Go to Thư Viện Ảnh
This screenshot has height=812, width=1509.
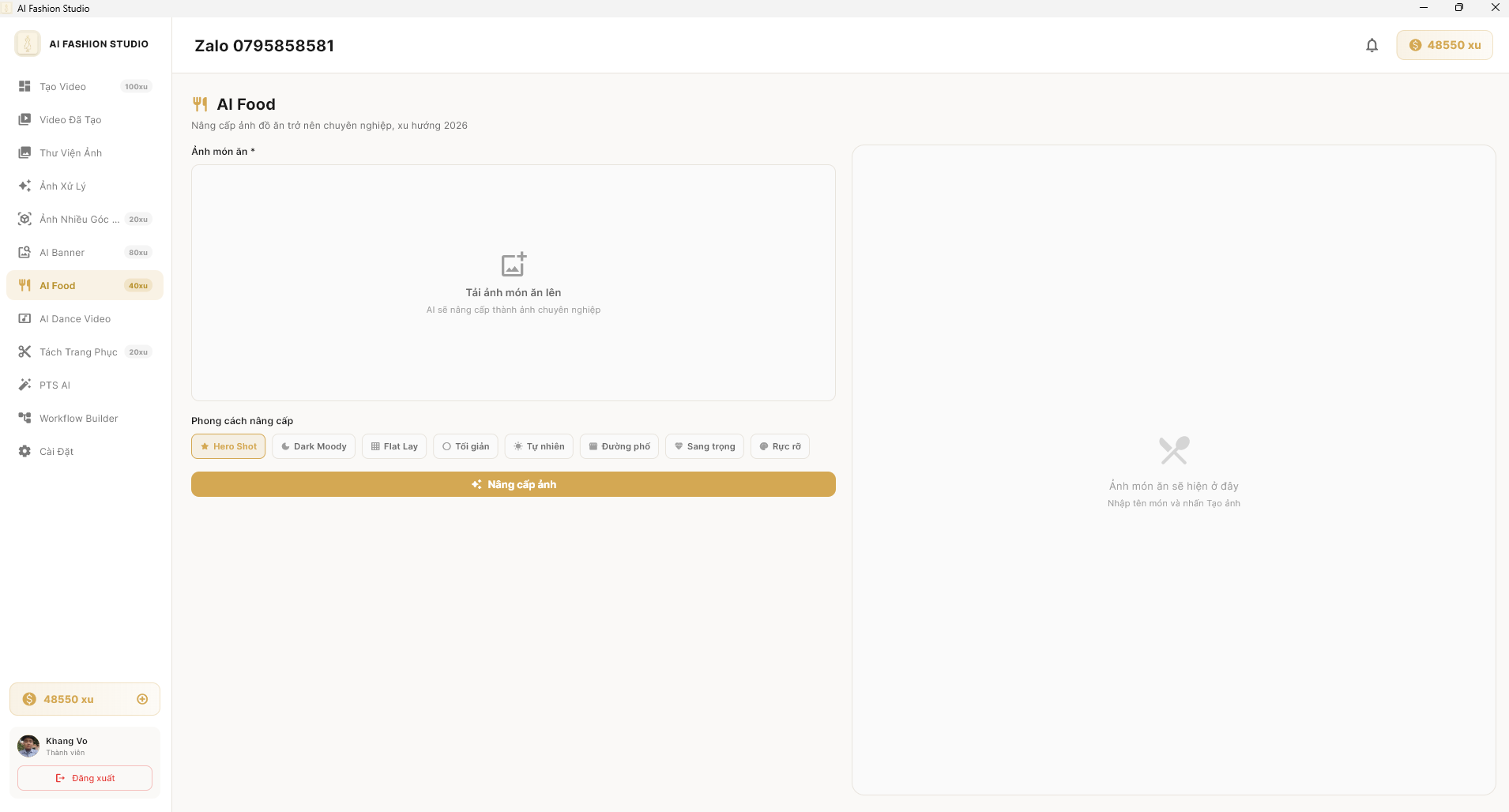tap(71, 153)
